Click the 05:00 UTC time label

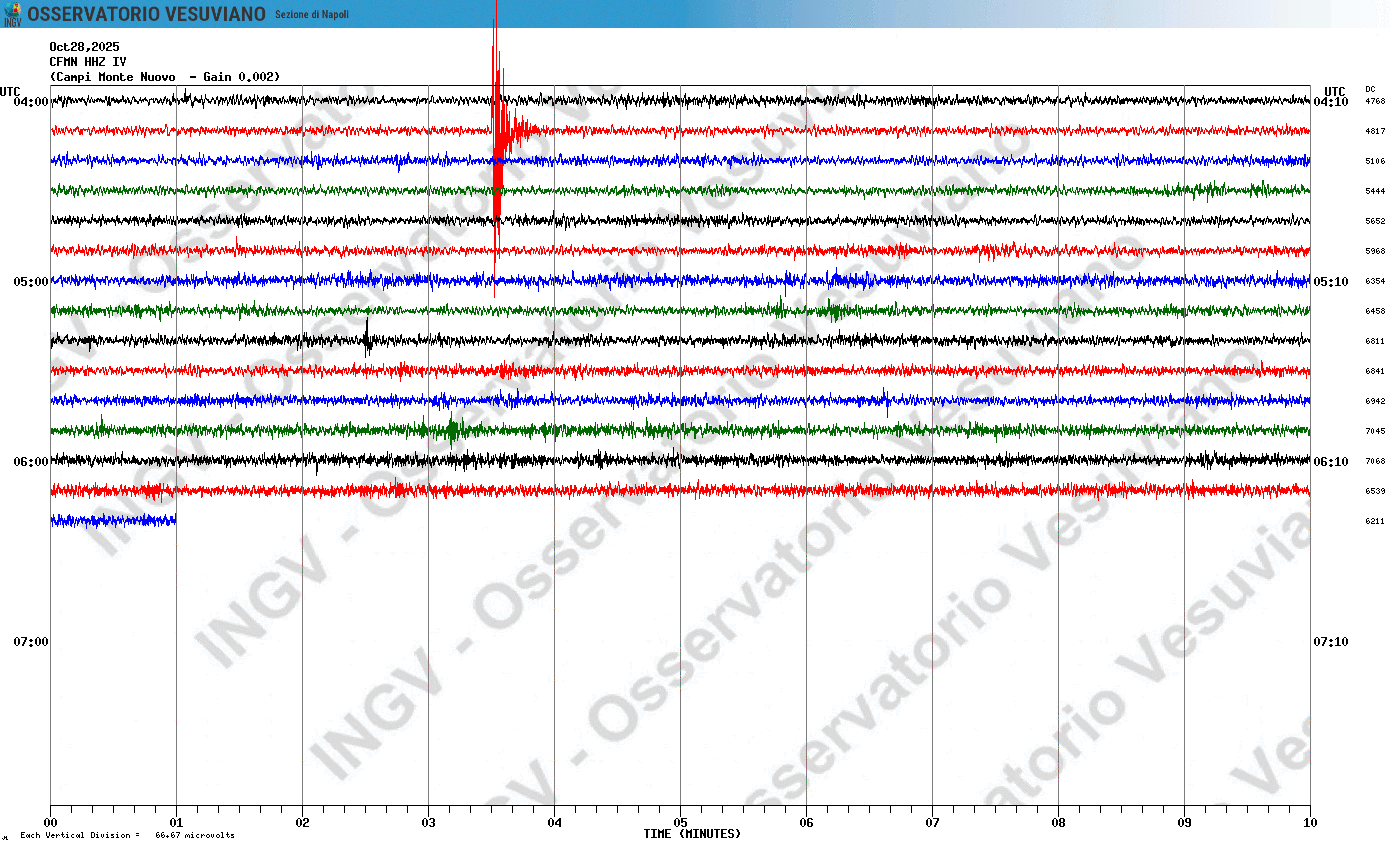click(31, 281)
